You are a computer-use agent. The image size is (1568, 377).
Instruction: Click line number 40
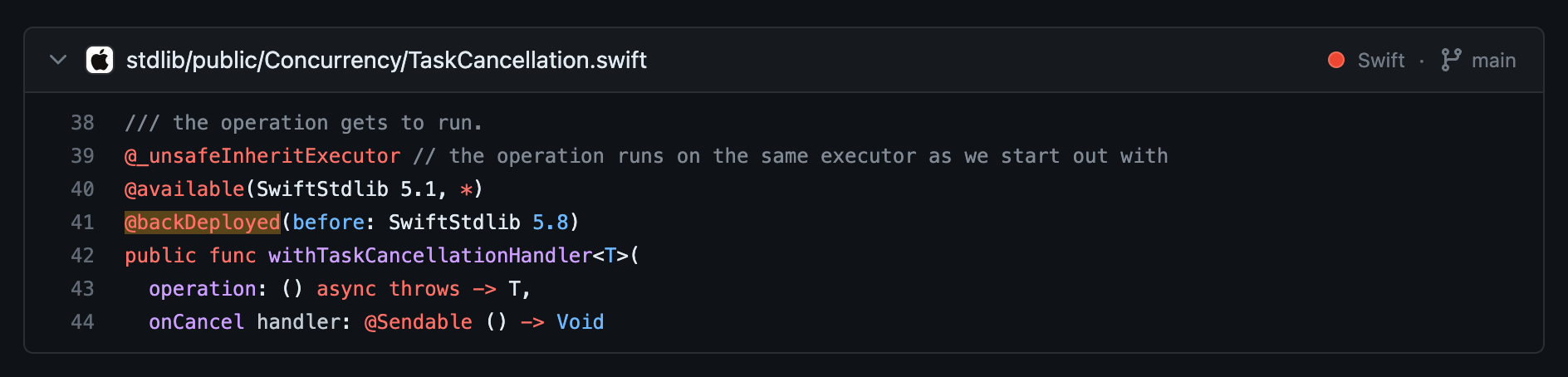82,189
